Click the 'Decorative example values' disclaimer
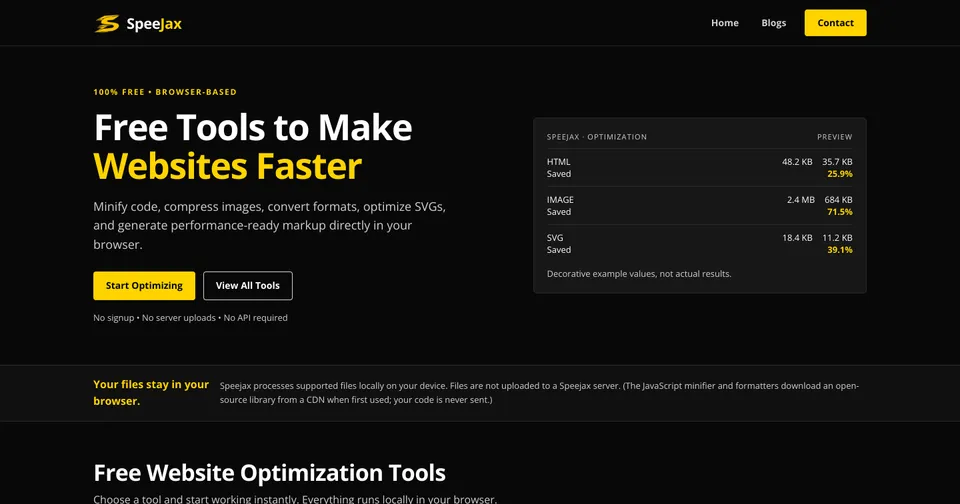Screen dimensions: 960x504 [639, 274]
